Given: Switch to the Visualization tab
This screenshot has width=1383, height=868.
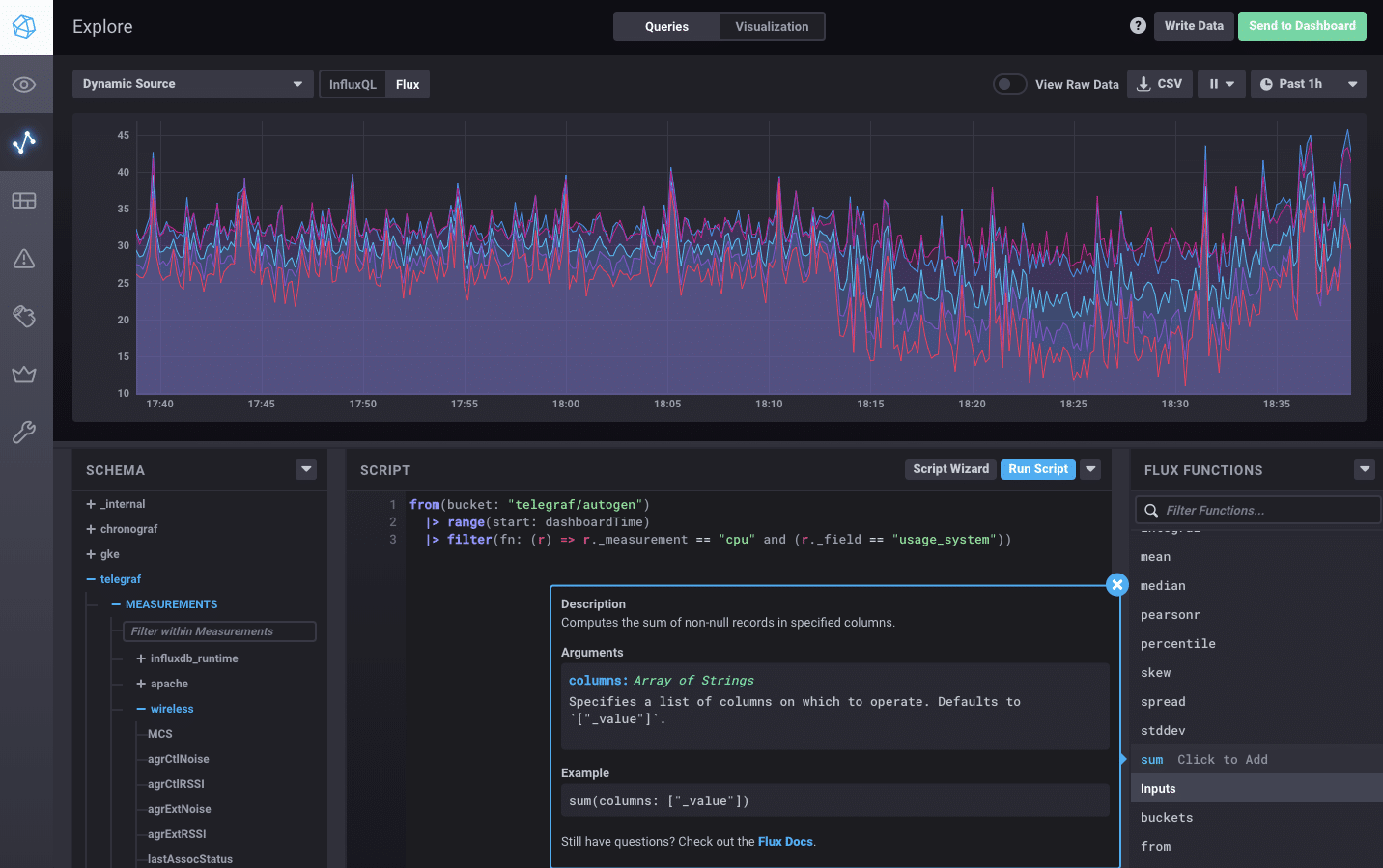Looking at the screenshot, I should pyautogui.click(x=772, y=26).
